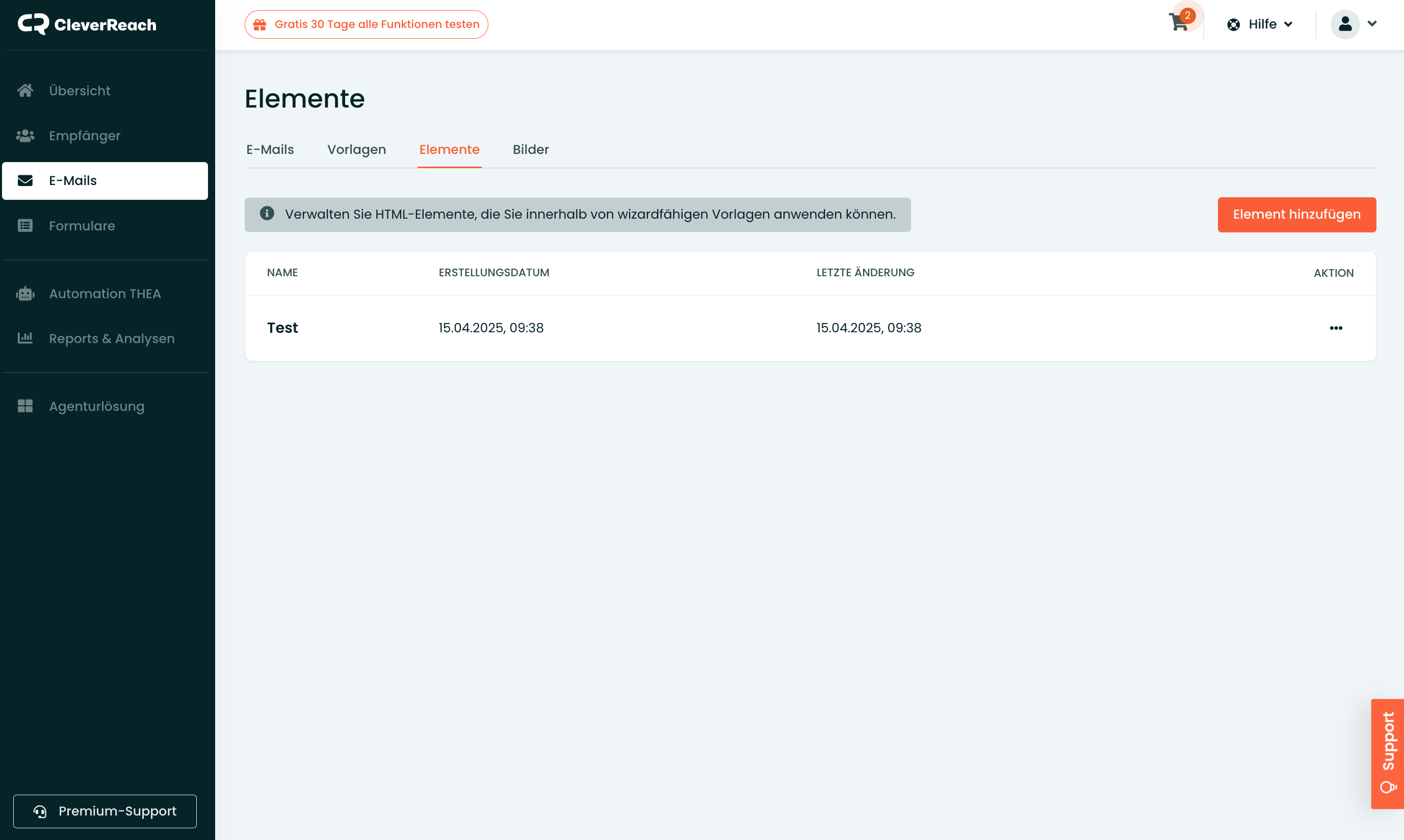The image size is (1404, 840).
Task: Click Gratis 30 Tage alle Funktionen testen
Action: [x=366, y=24]
